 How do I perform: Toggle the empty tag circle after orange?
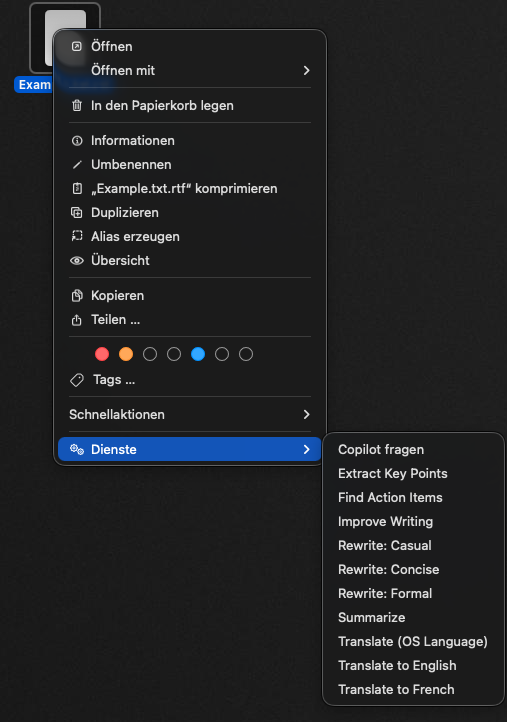tap(150, 354)
